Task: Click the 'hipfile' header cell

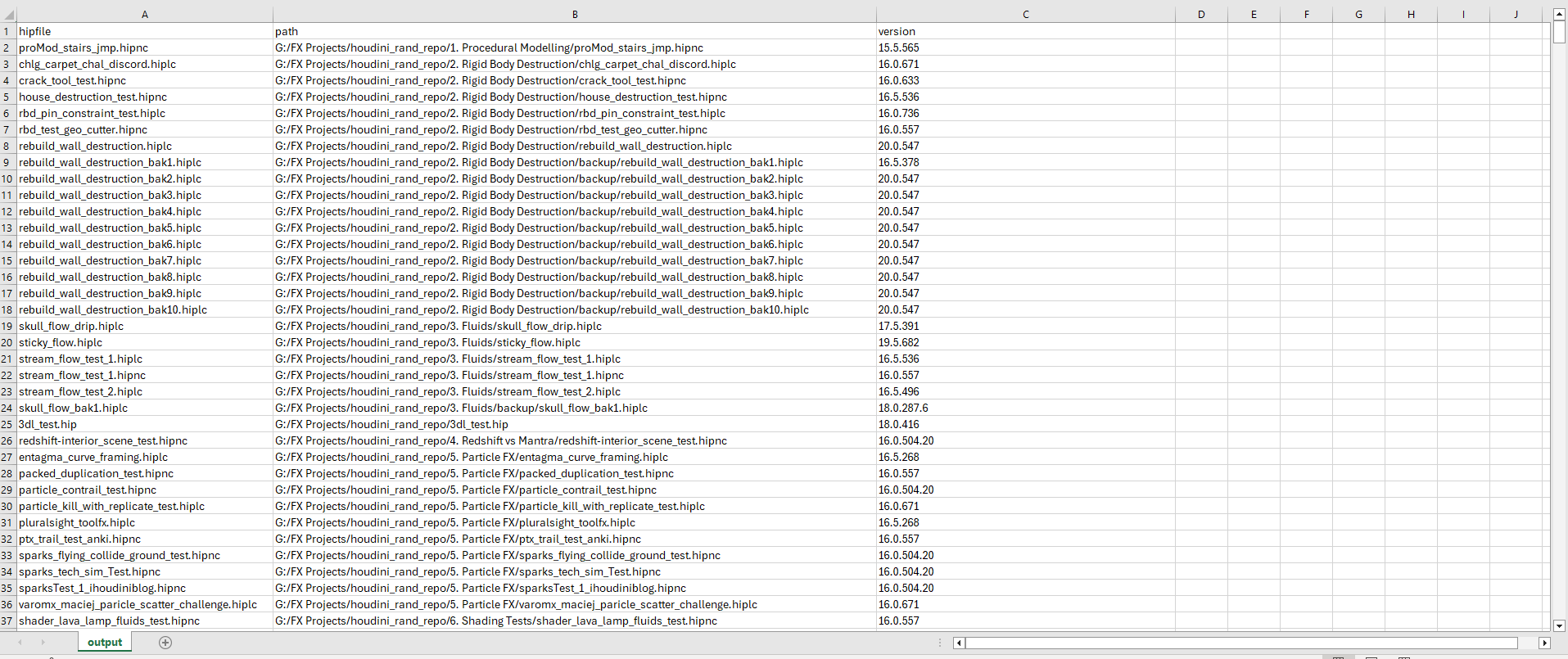Action: tap(145, 31)
